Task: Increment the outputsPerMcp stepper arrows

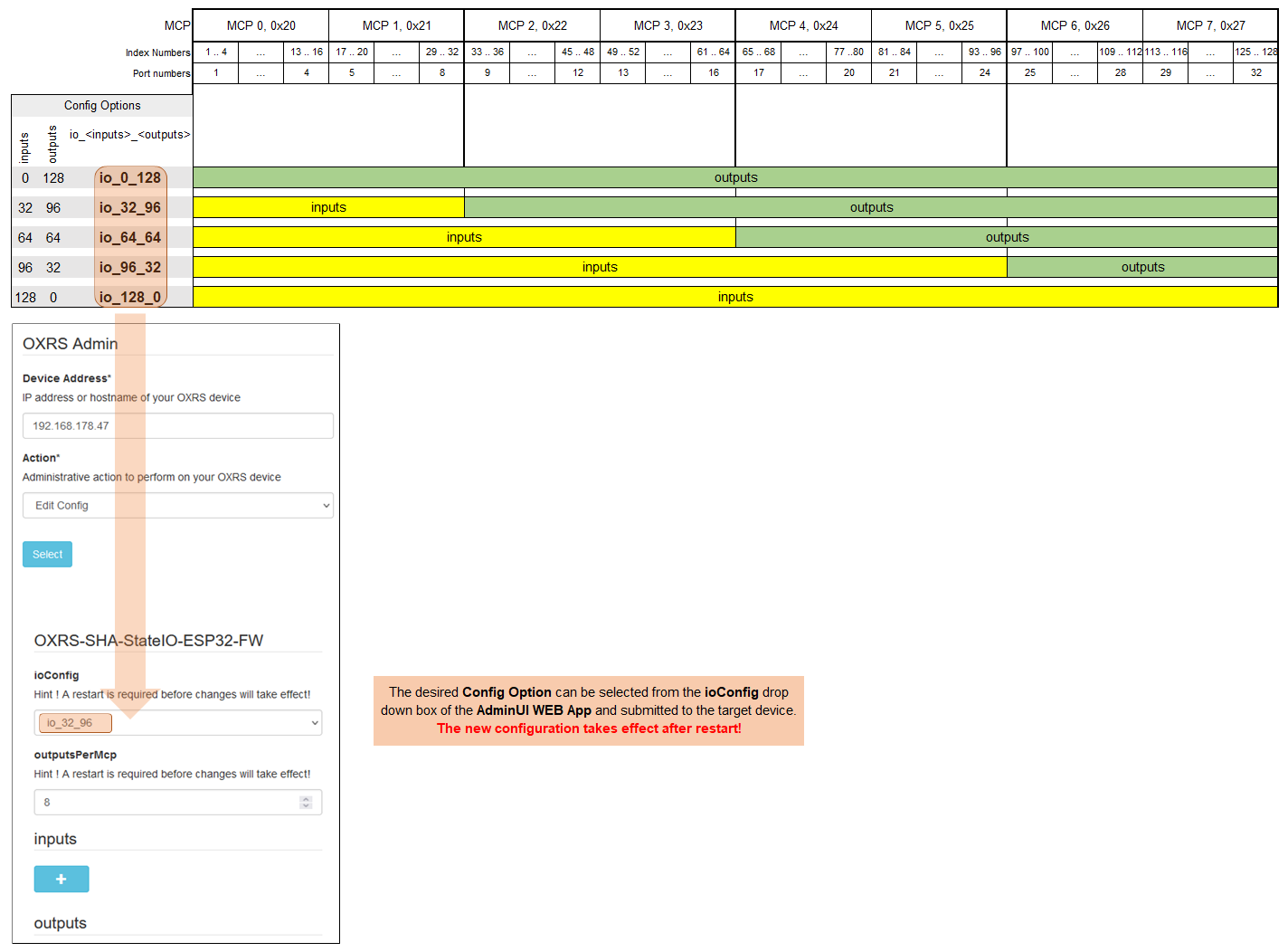Action: point(306,799)
